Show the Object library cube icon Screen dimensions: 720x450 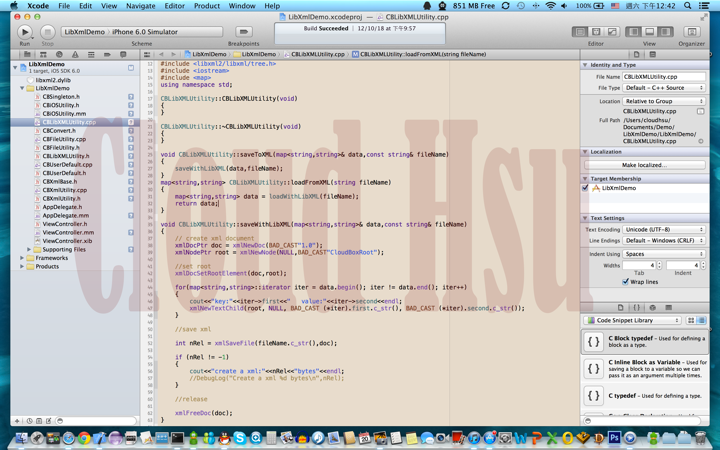pos(652,307)
